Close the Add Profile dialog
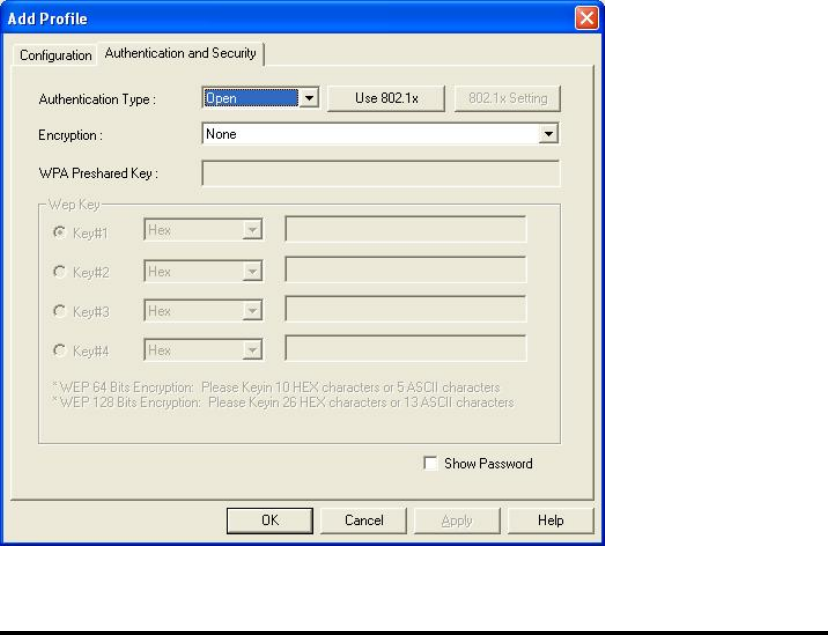 (587, 18)
